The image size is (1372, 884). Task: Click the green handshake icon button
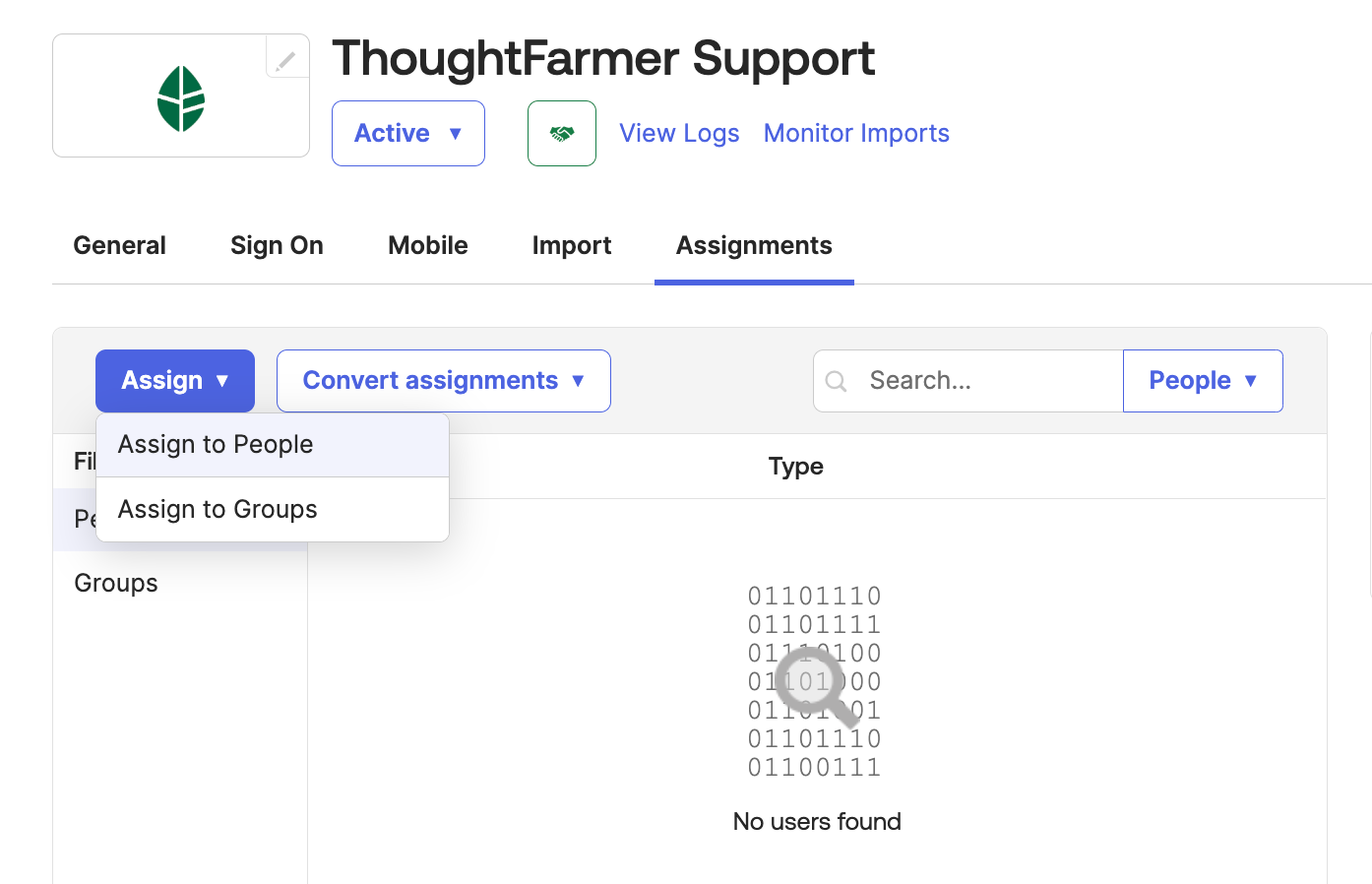pyautogui.click(x=562, y=133)
